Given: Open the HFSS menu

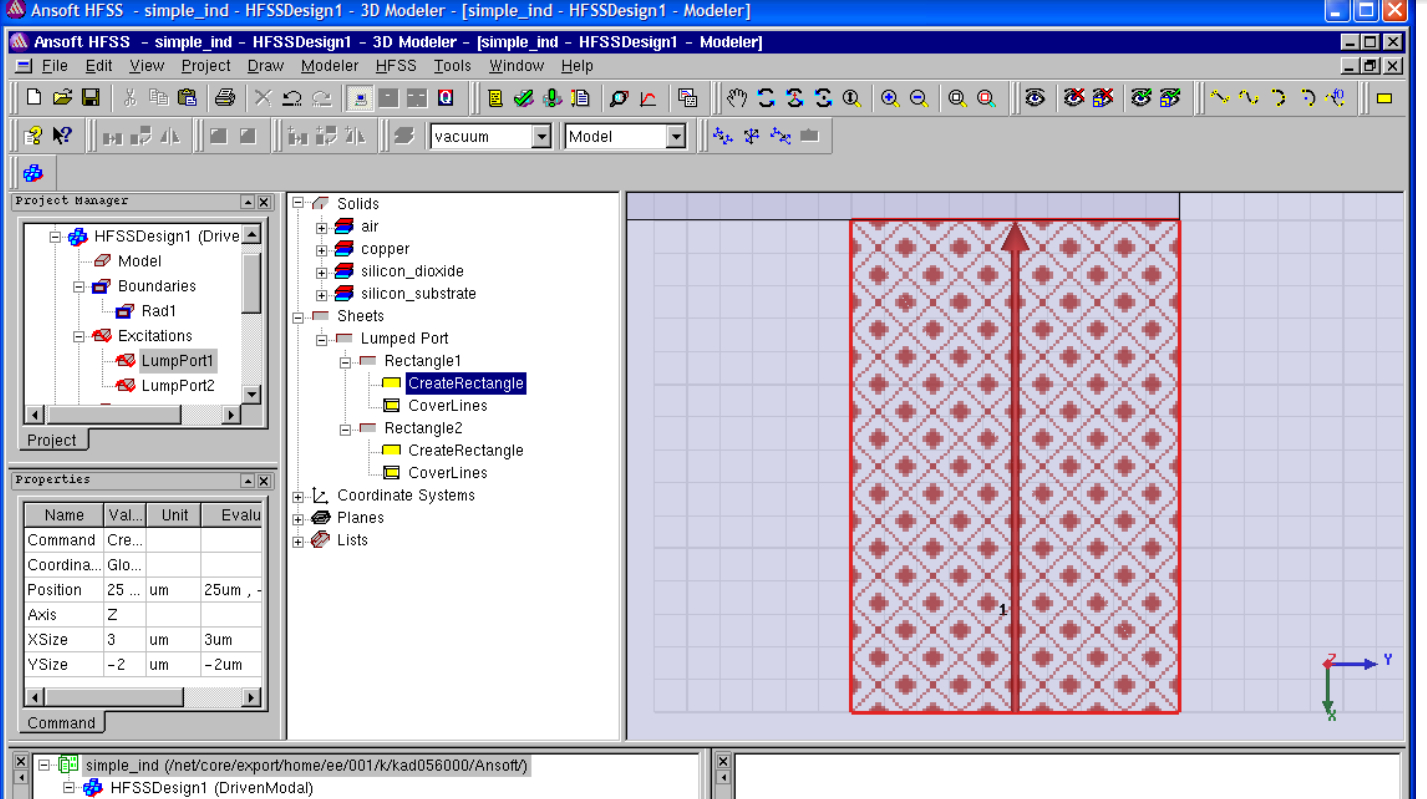Looking at the screenshot, I should pos(396,66).
